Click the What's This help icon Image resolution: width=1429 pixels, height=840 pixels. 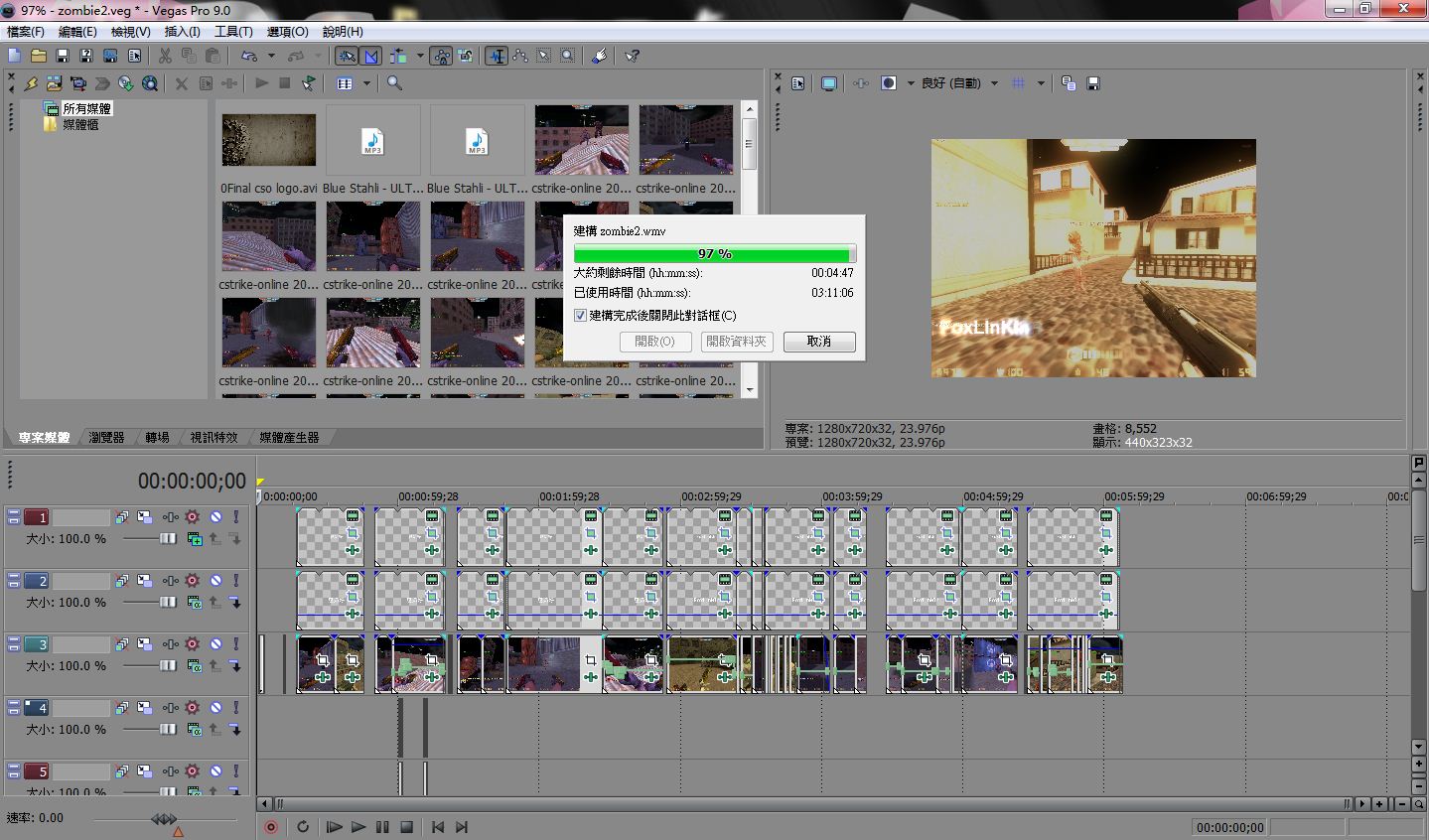632,56
